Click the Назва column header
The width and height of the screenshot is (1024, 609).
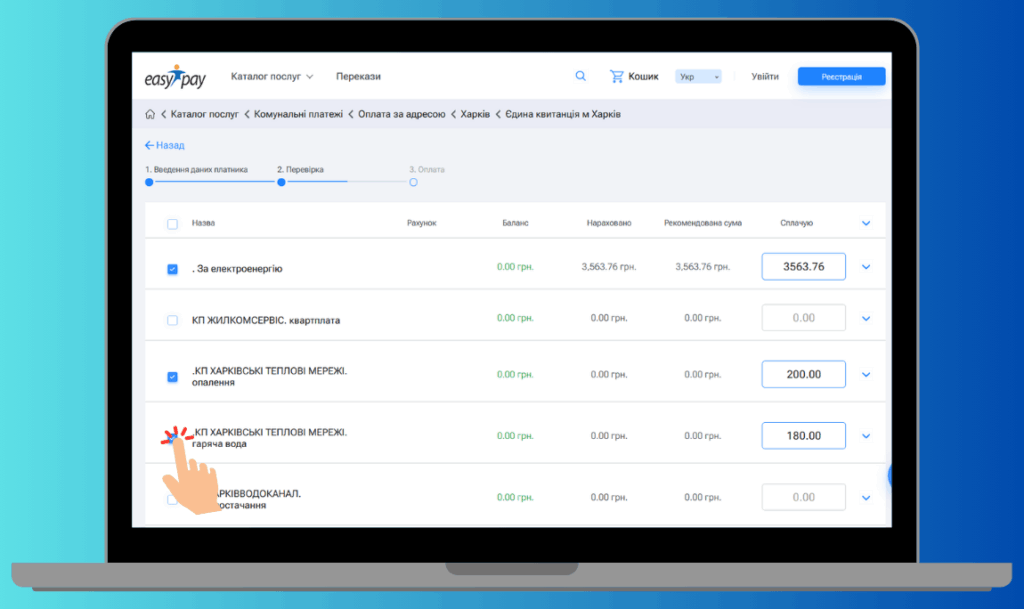coord(203,223)
